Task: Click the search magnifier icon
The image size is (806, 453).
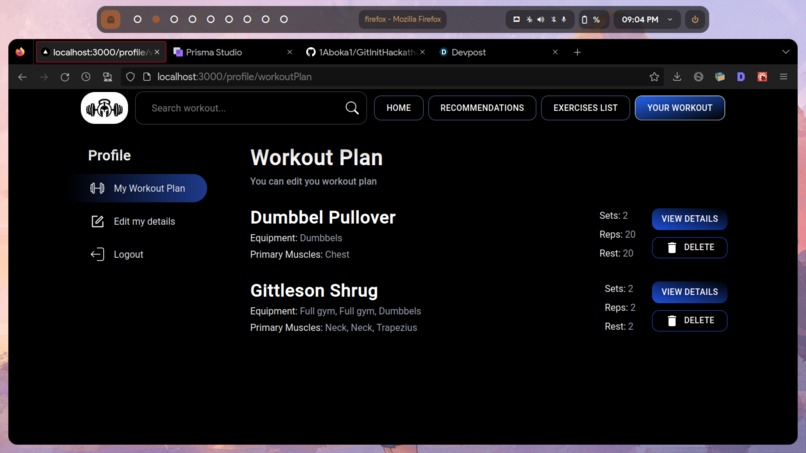Action: (352, 108)
